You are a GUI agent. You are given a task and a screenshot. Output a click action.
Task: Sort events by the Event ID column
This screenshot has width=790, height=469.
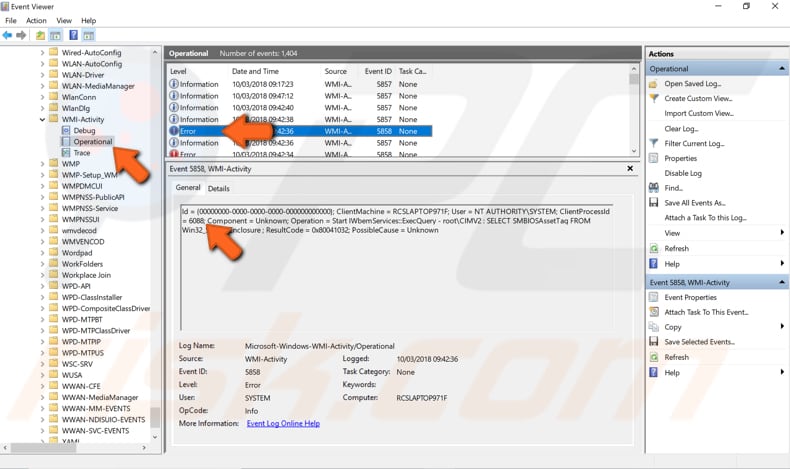[378, 71]
